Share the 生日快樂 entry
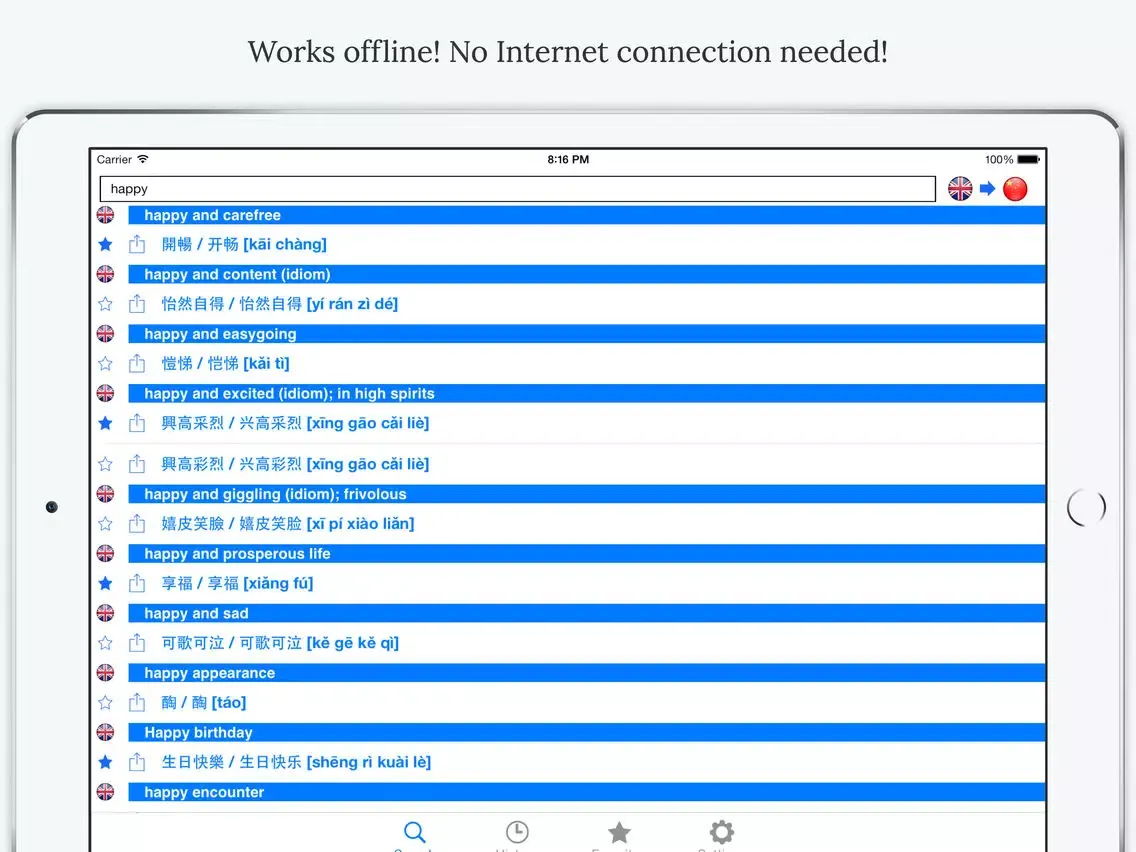This screenshot has height=852, width=1136. (x=137, y=761)
